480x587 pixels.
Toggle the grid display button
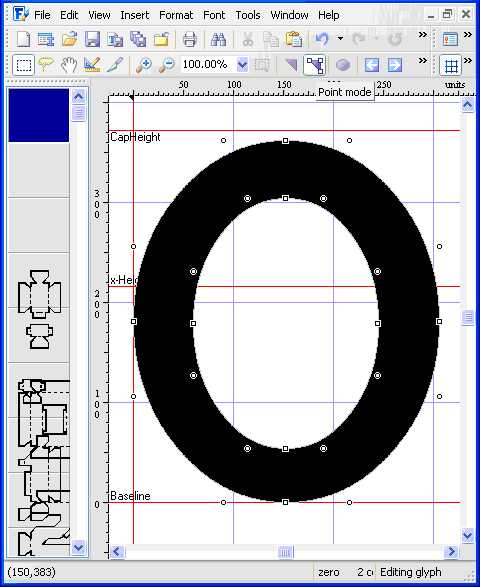point(451,66)
